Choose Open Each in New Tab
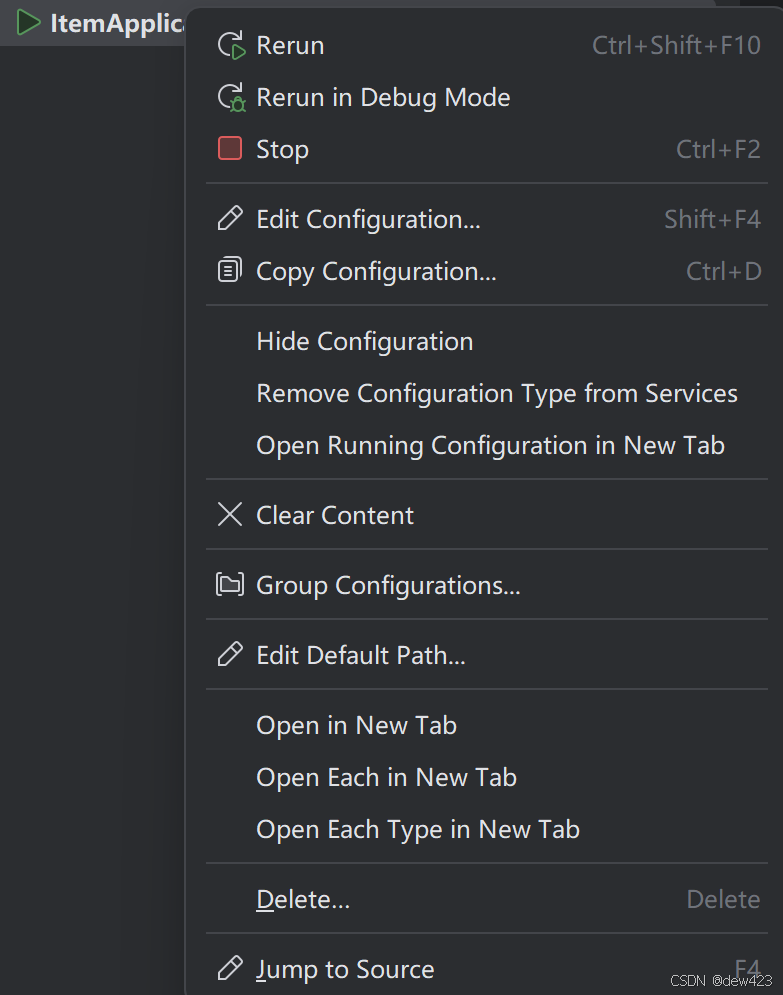Viewport: 783px width, 995px height. (386, 777)
